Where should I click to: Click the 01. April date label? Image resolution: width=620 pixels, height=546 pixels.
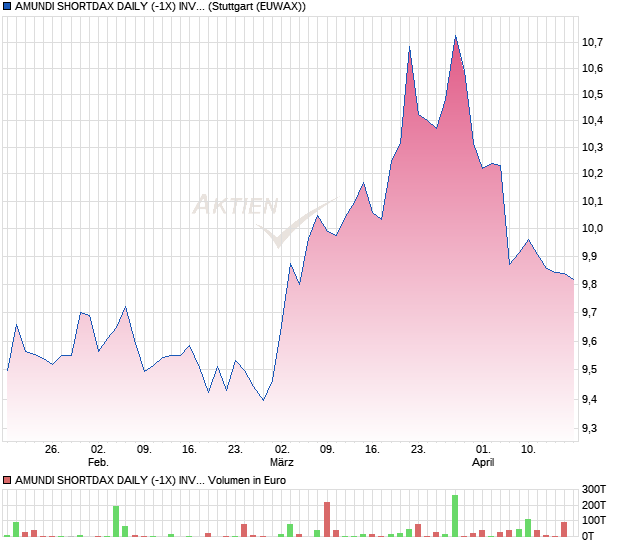(483, 455)
